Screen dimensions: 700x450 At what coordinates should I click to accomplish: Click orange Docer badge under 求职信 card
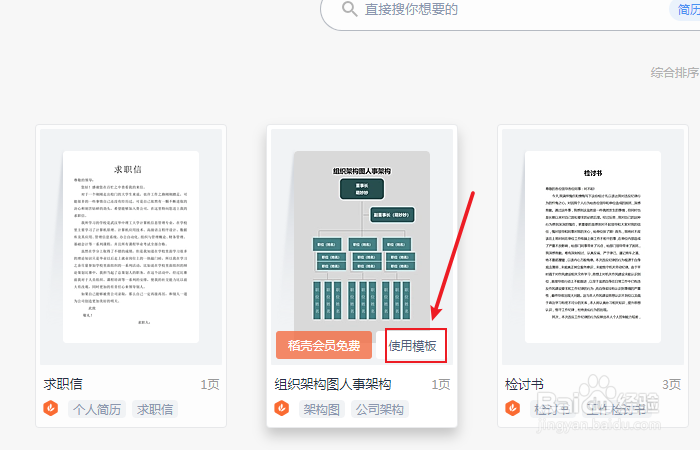pos(51,408)
